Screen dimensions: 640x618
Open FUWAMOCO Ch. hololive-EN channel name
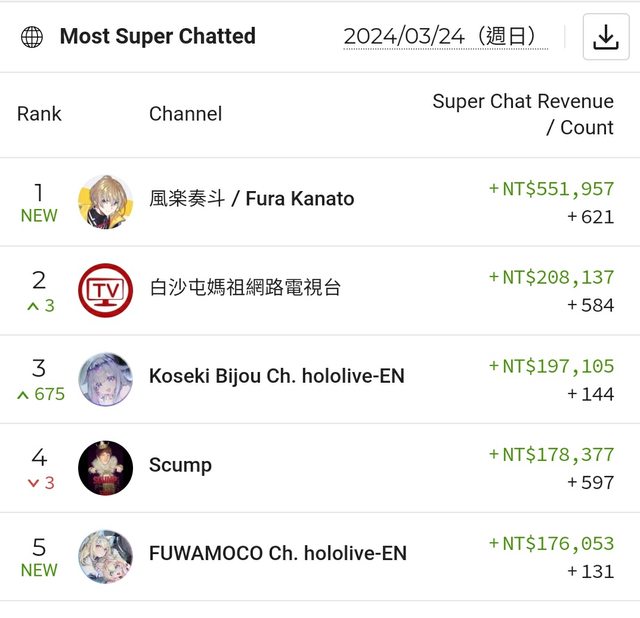tap(278, 554)
